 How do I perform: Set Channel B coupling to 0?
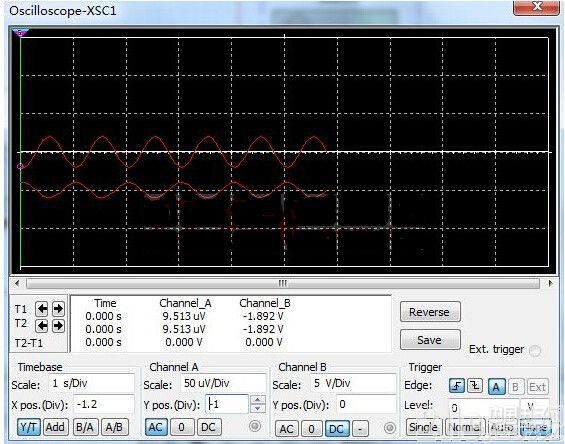pyautogui.click(x=312, y=429)
